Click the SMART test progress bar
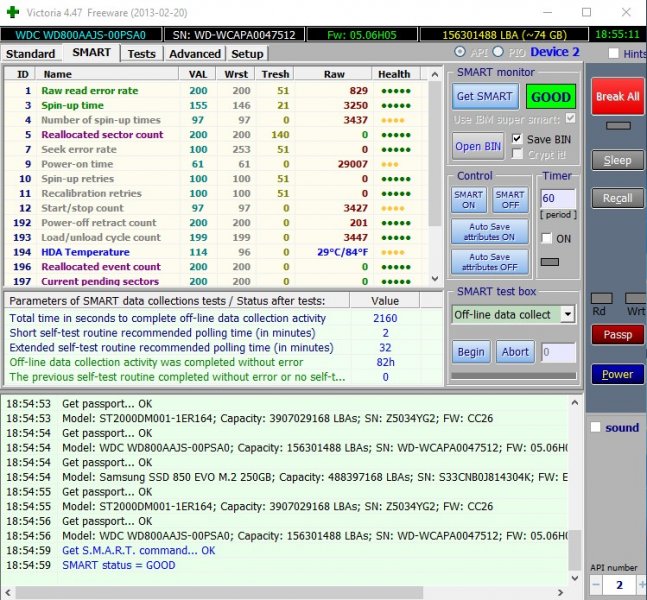Image resolution: width=647 pixels, height=600 pixels. click(x=514, y=376)
